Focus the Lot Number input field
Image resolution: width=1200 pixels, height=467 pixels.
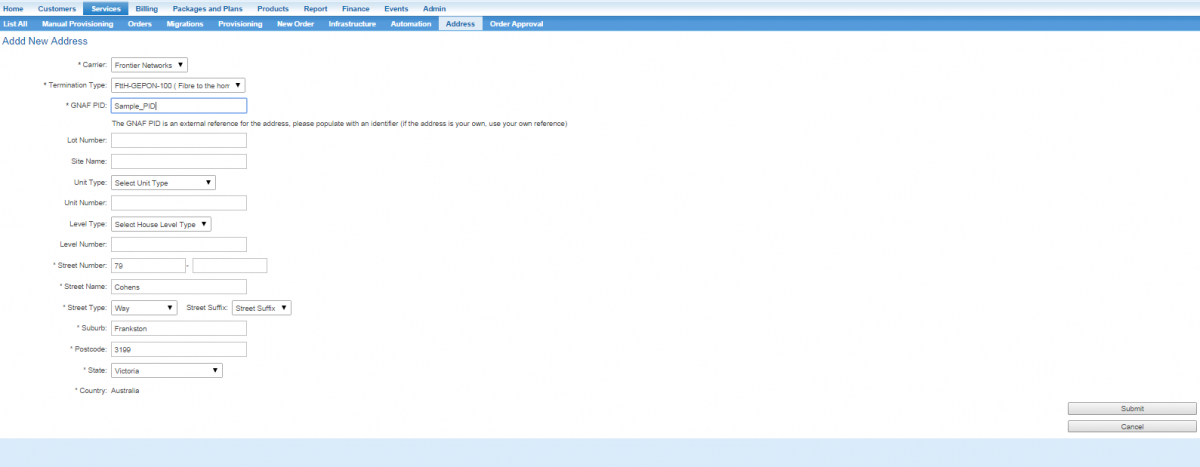(178, 141)
